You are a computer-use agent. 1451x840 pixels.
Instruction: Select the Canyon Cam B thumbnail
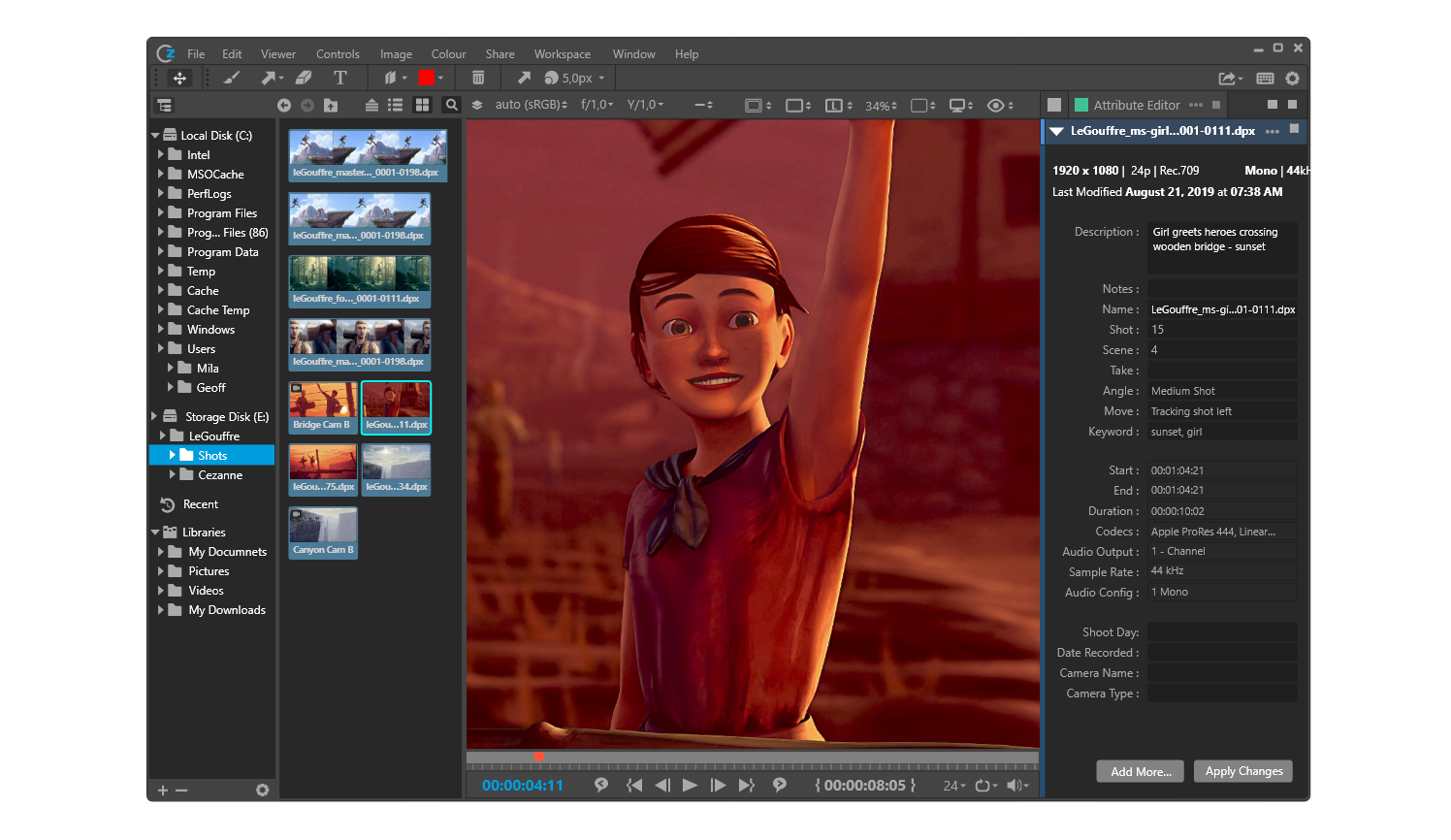click(x=323, y=533)
